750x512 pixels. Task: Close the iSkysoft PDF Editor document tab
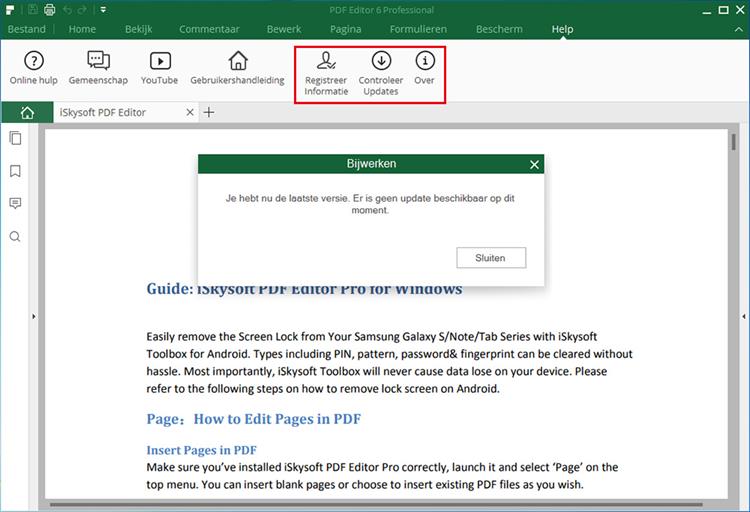click(x=190, y=112)
